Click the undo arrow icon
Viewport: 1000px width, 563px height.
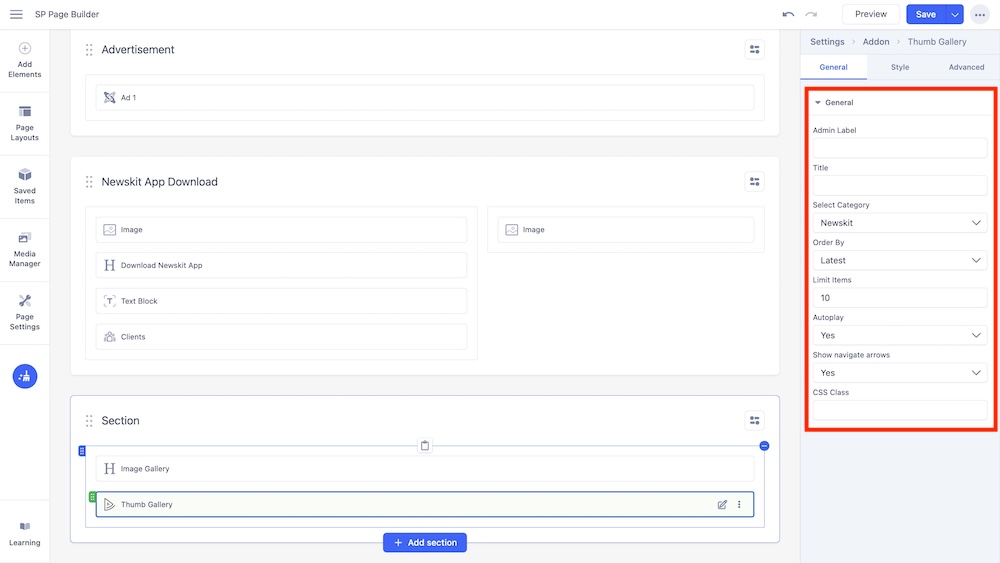click(x=788, y=14)
